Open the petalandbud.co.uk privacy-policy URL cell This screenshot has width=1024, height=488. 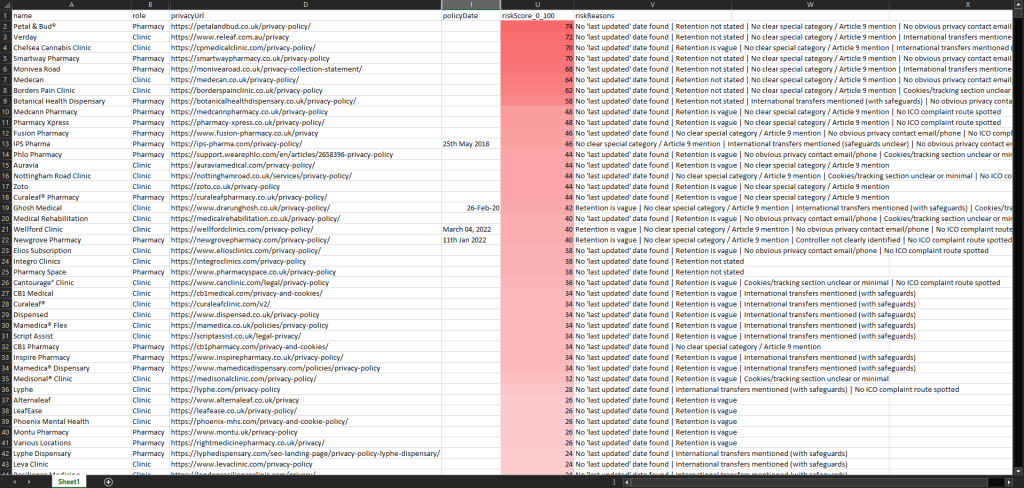[305, 26]
